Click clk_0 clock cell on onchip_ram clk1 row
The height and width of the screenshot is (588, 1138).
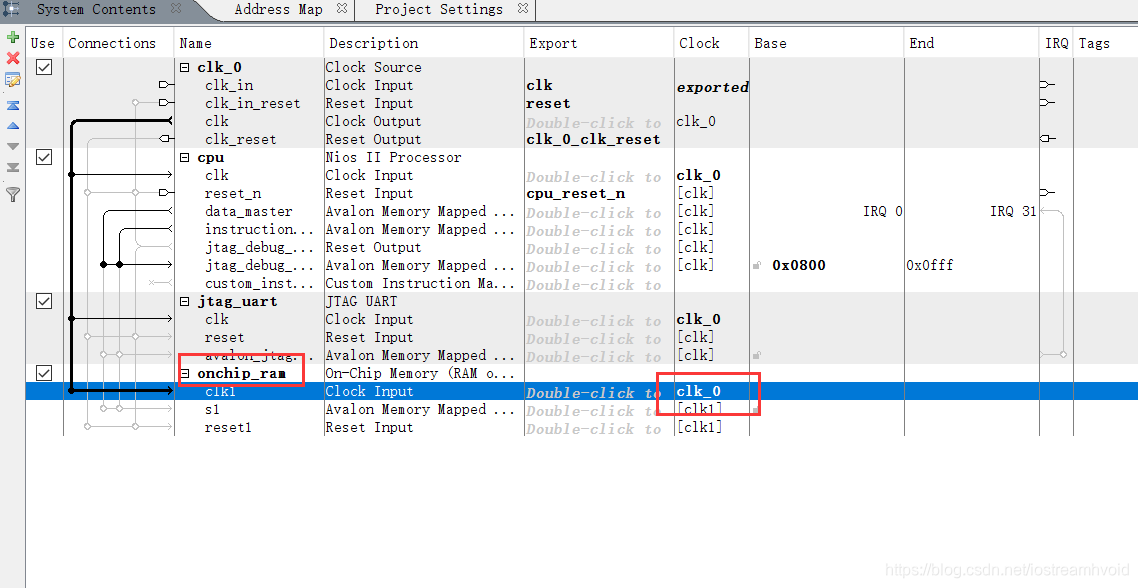click(x=698, y=391)
